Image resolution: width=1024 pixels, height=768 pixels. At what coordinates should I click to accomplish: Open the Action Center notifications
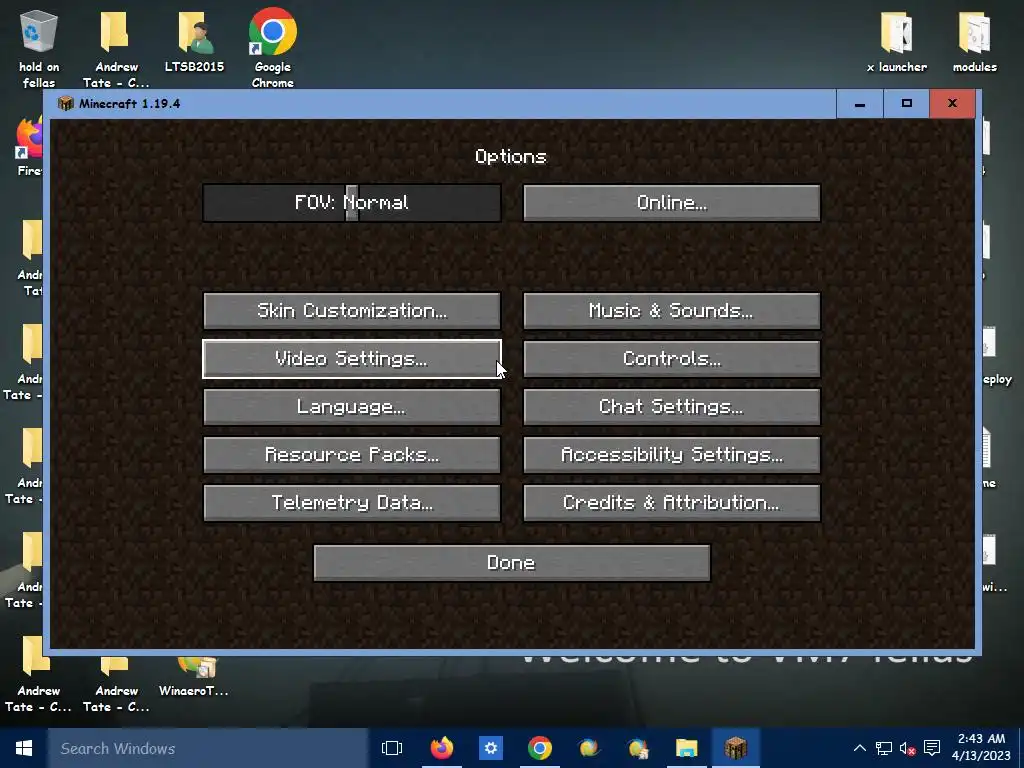pos(932,748)
